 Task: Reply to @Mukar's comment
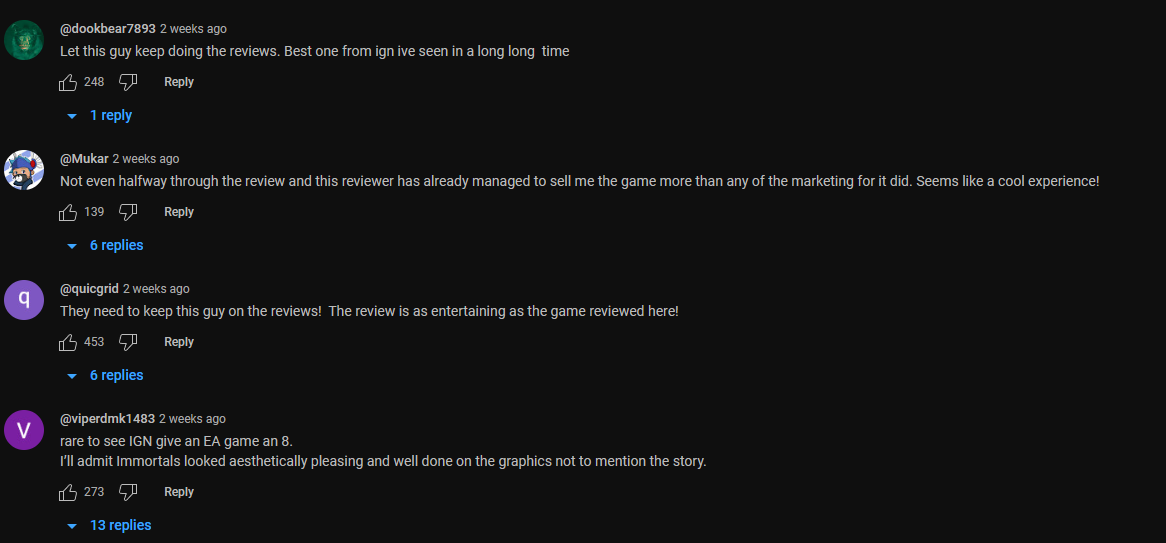pyautogui.click(x=179, y=212)
